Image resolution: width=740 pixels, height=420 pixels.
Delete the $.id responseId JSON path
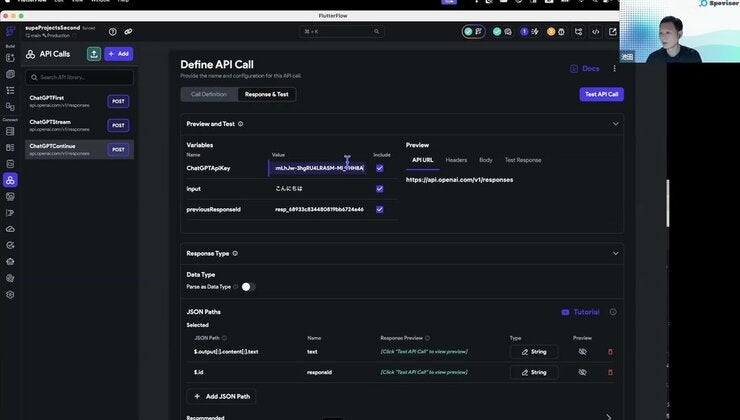[610, 372]
